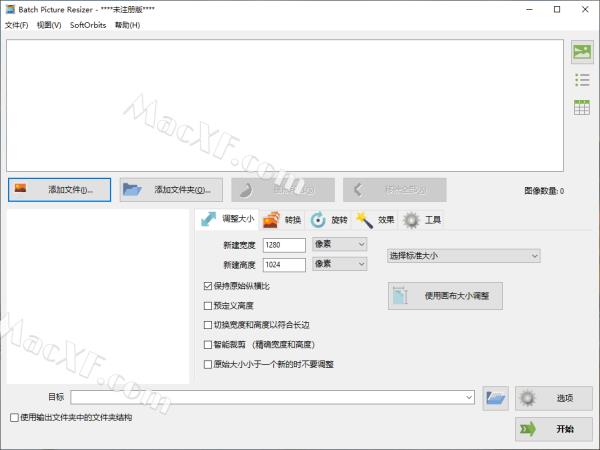
Task: Click the pictures icon on 转换 tab
Action: tap(271, 220)
